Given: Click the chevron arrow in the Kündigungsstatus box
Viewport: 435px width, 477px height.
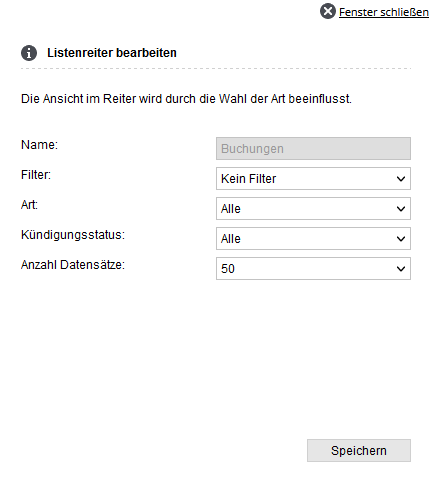Looking at the screenshot, I should pos(401,239).
